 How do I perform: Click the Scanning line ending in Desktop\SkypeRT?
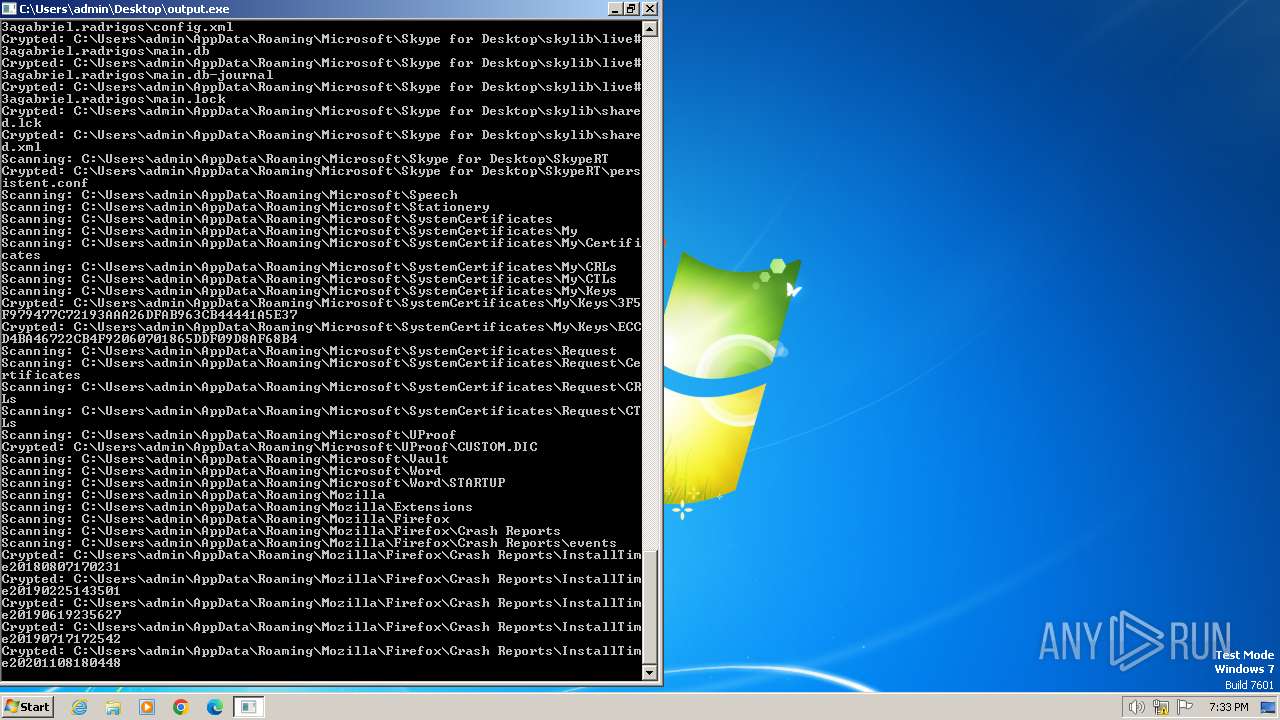tap(305, 159)
